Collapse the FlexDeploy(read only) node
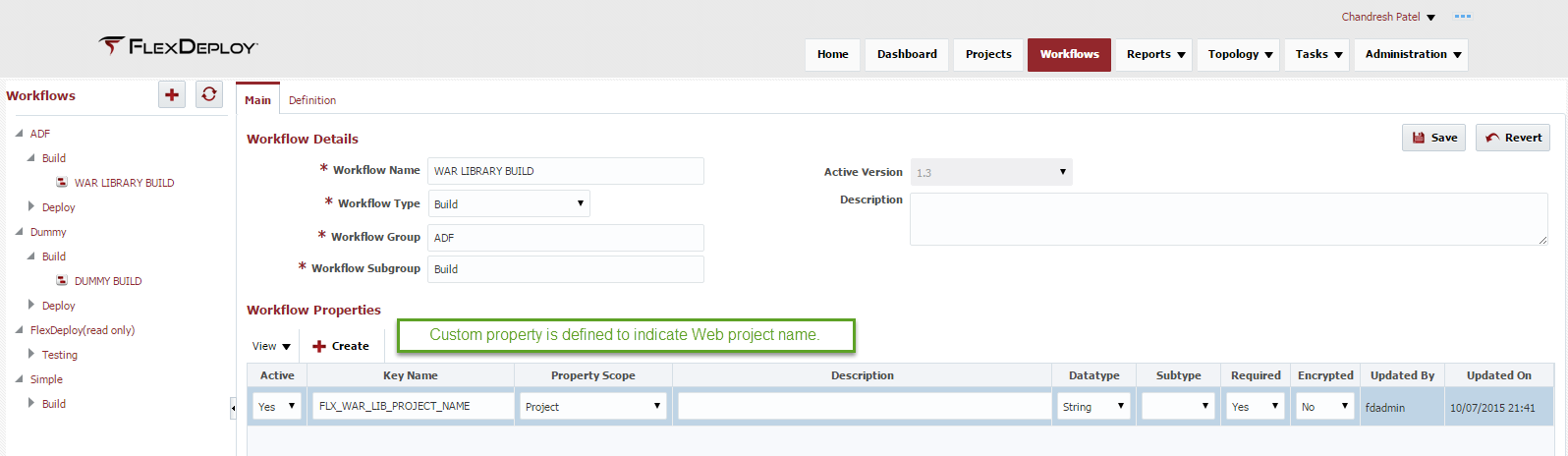 (19, 330)
